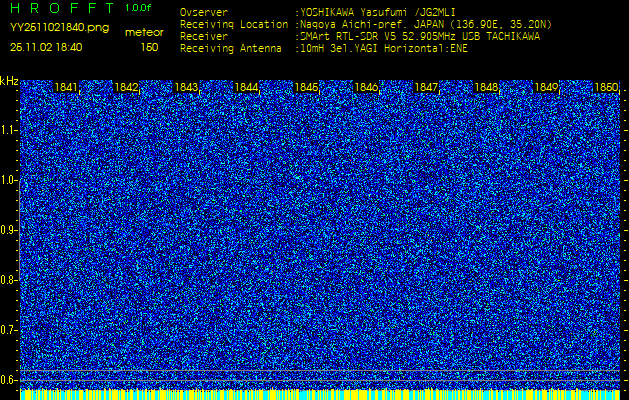Click the 1841 time marker

point(66,87)
